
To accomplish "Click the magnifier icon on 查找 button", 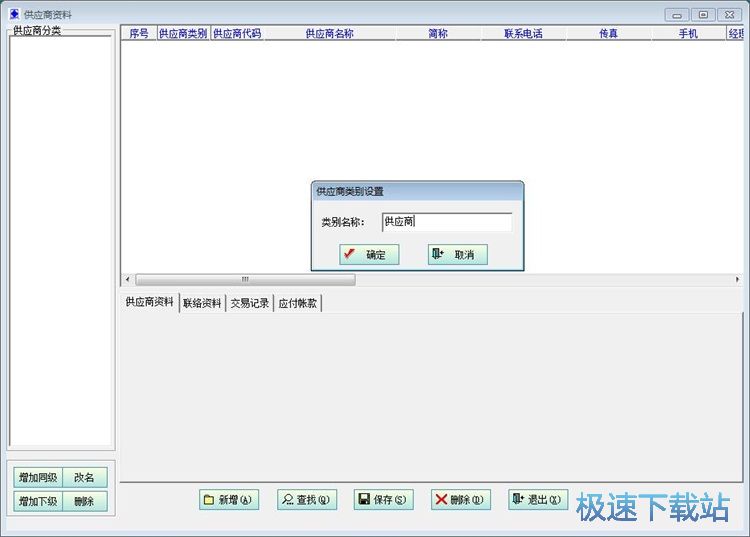I will [x=287, y=500].
